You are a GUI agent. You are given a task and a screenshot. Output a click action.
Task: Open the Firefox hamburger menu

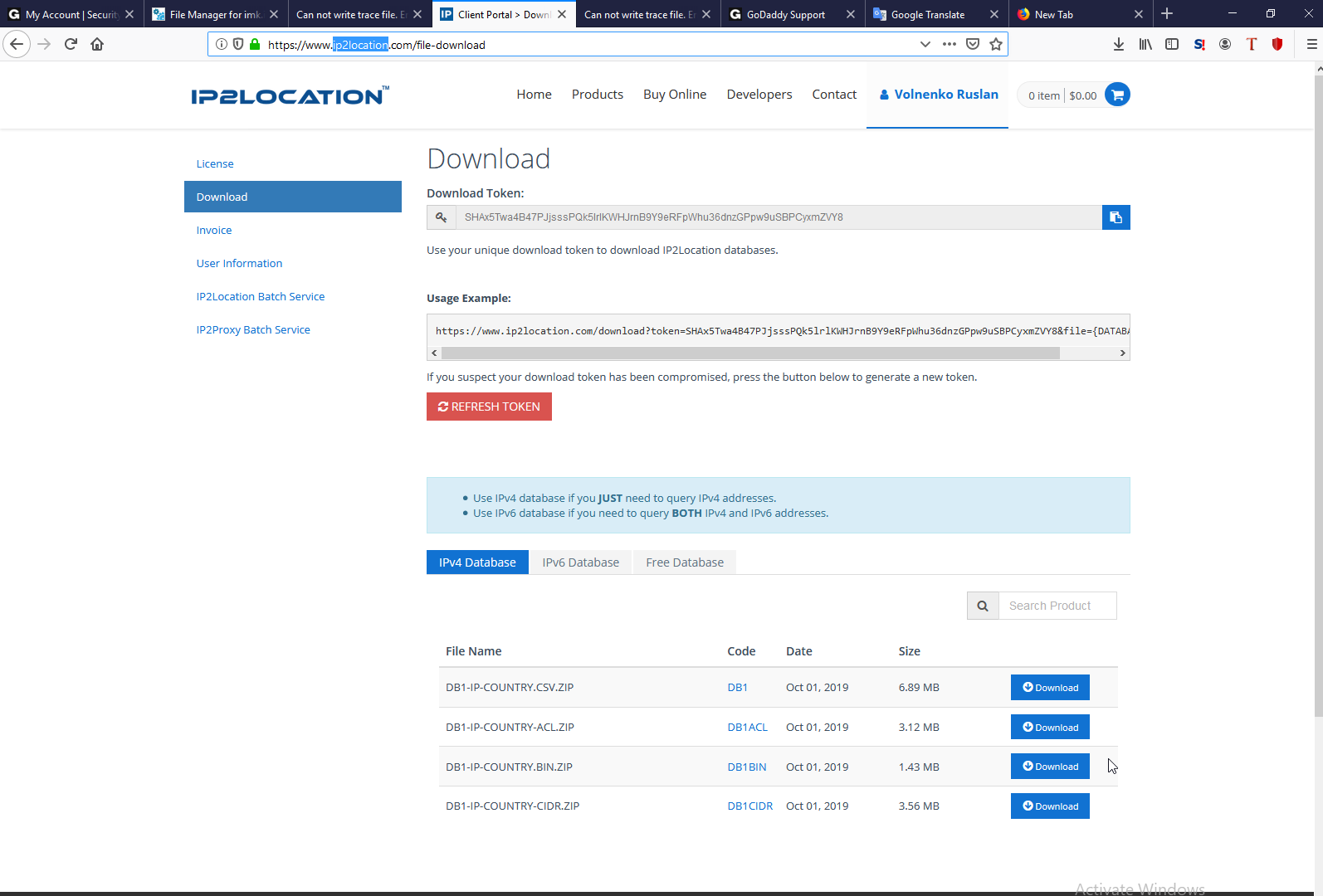[x=1311, y=44]
